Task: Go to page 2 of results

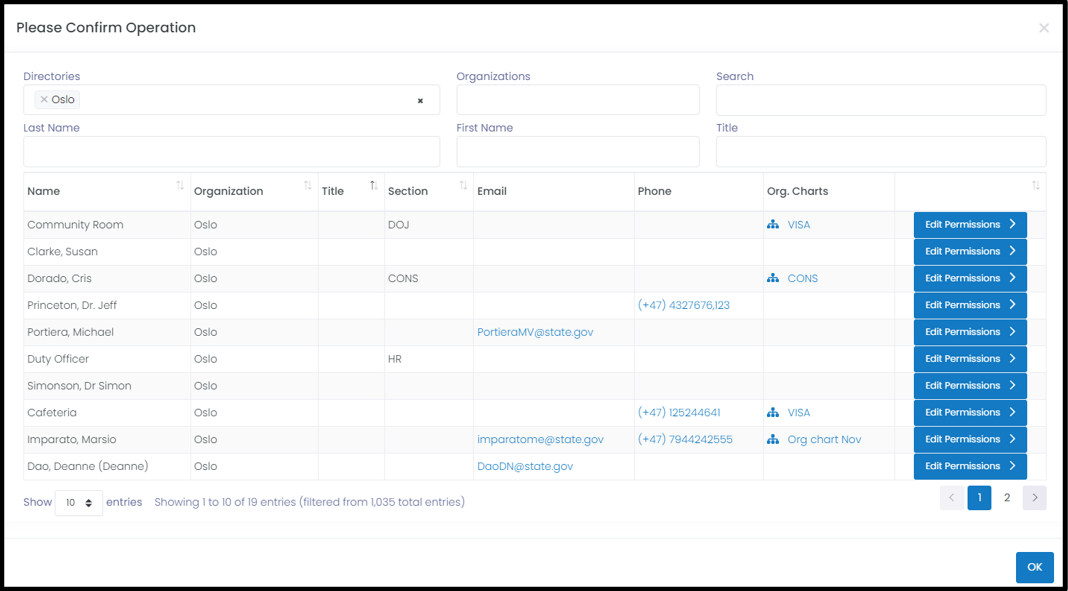Action: [1007, 498]
